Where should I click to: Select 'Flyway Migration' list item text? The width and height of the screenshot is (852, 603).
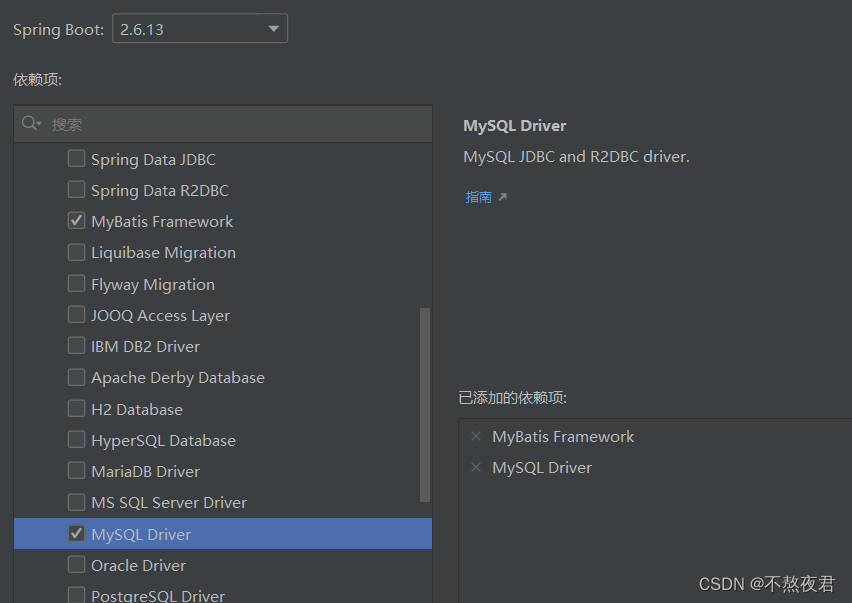tap(153, 284)
